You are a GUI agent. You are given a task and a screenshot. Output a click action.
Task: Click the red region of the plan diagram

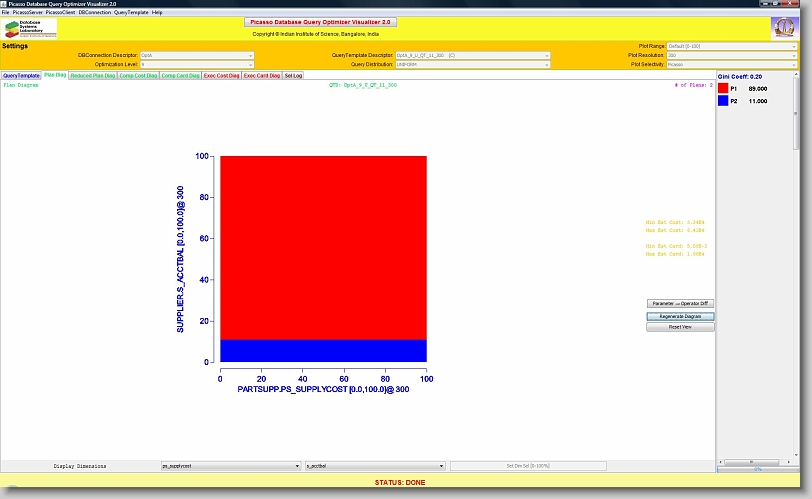(323, 245)
